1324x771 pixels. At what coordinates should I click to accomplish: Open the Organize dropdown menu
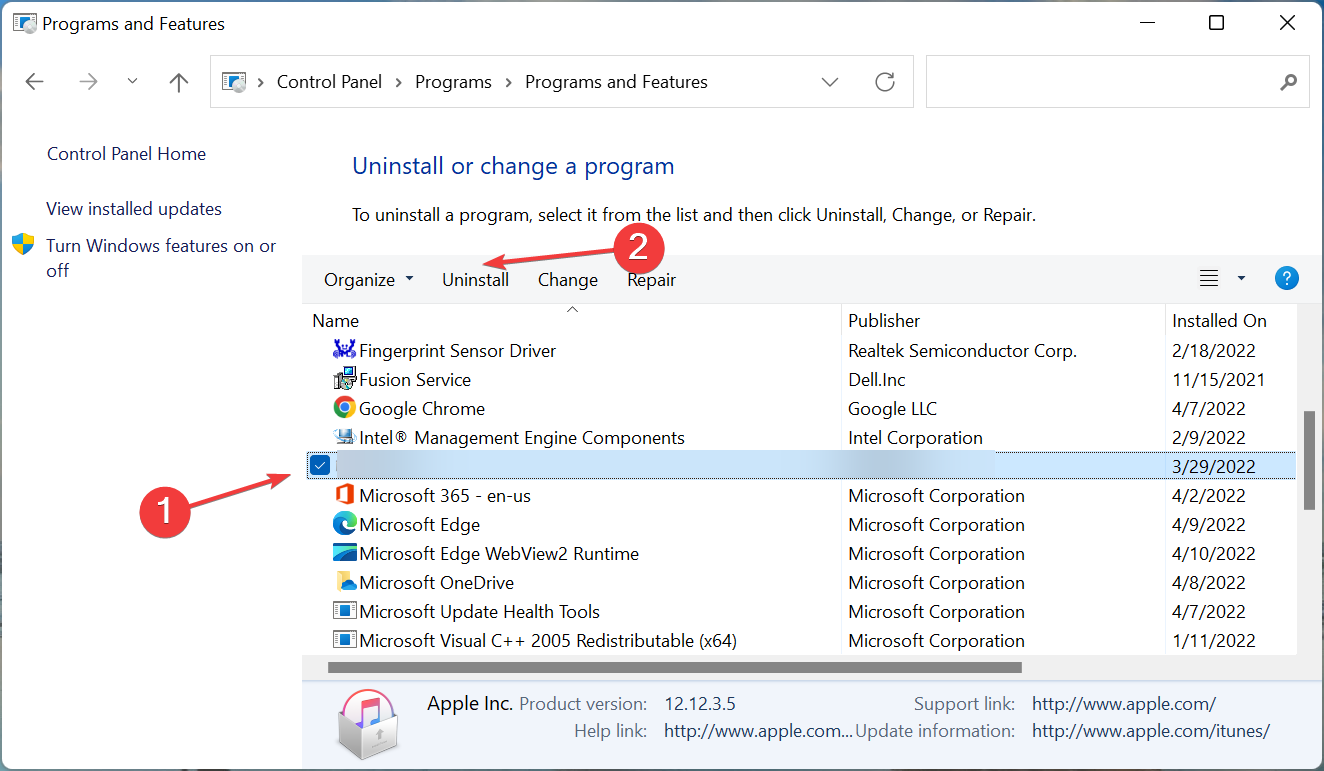pyautogui.click(x=368, y=280)
